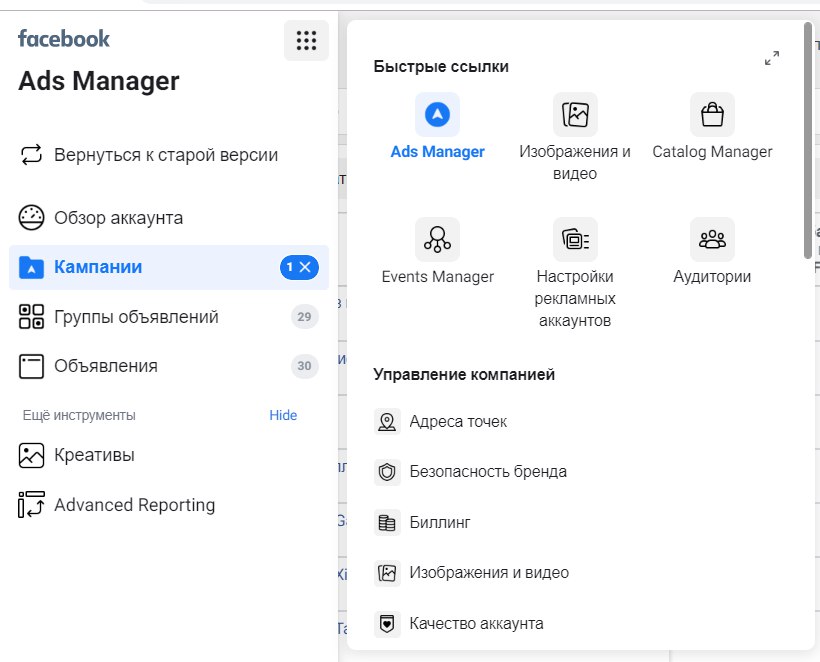Click the folder icon beside Кампании
Viewport: 820px width, 662px height.
click(x=31, y=267)
